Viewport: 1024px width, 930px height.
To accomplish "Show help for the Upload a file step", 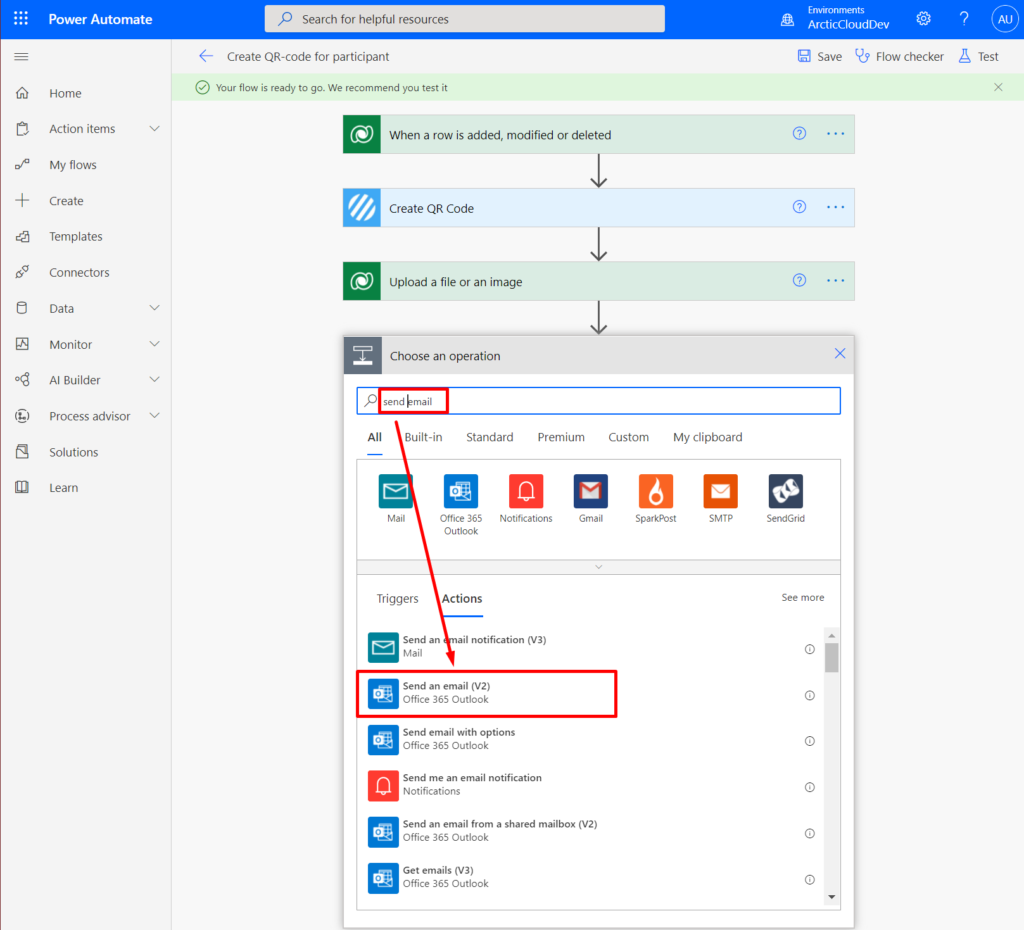I will pos(799,280).
